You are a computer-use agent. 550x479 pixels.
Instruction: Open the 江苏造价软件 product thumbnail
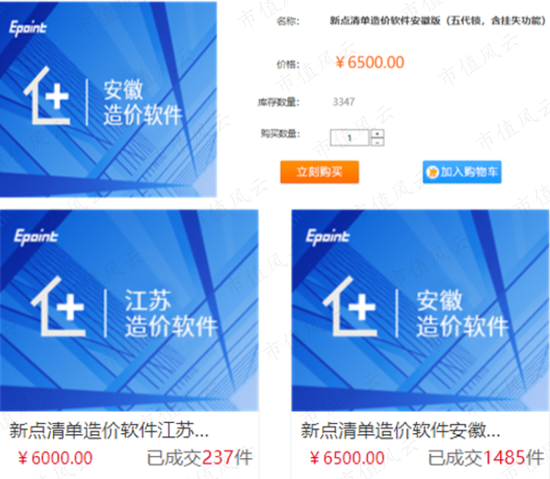point(129,310)
